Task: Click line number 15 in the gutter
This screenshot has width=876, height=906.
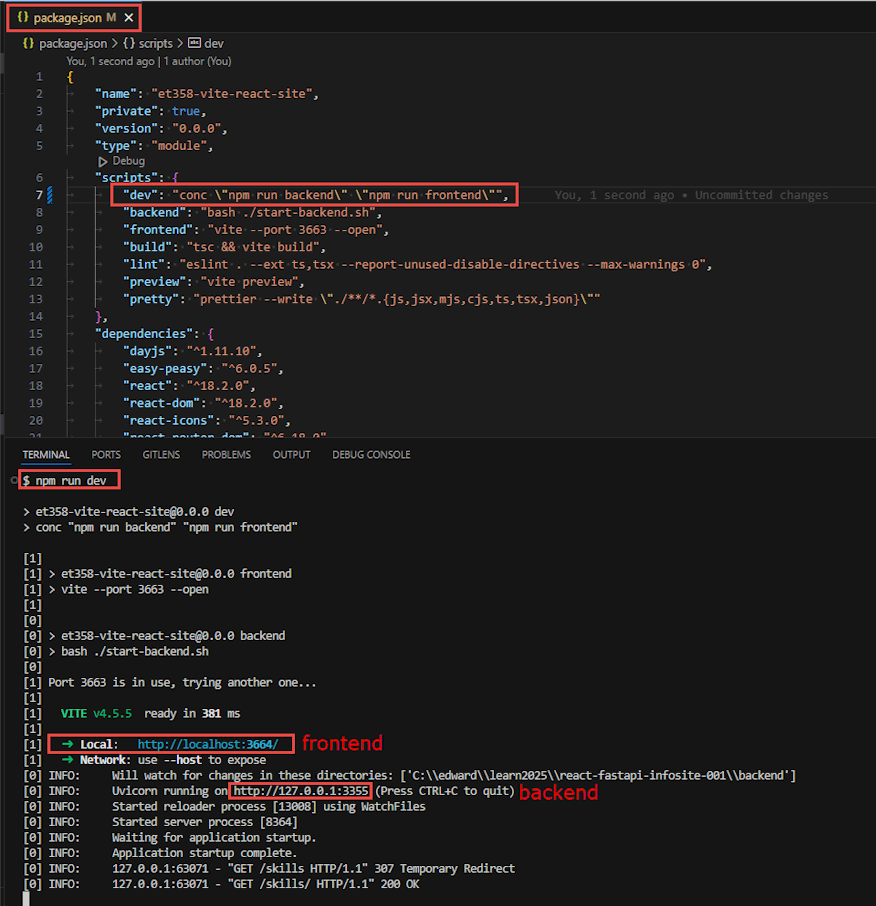Action: [38, 333]
